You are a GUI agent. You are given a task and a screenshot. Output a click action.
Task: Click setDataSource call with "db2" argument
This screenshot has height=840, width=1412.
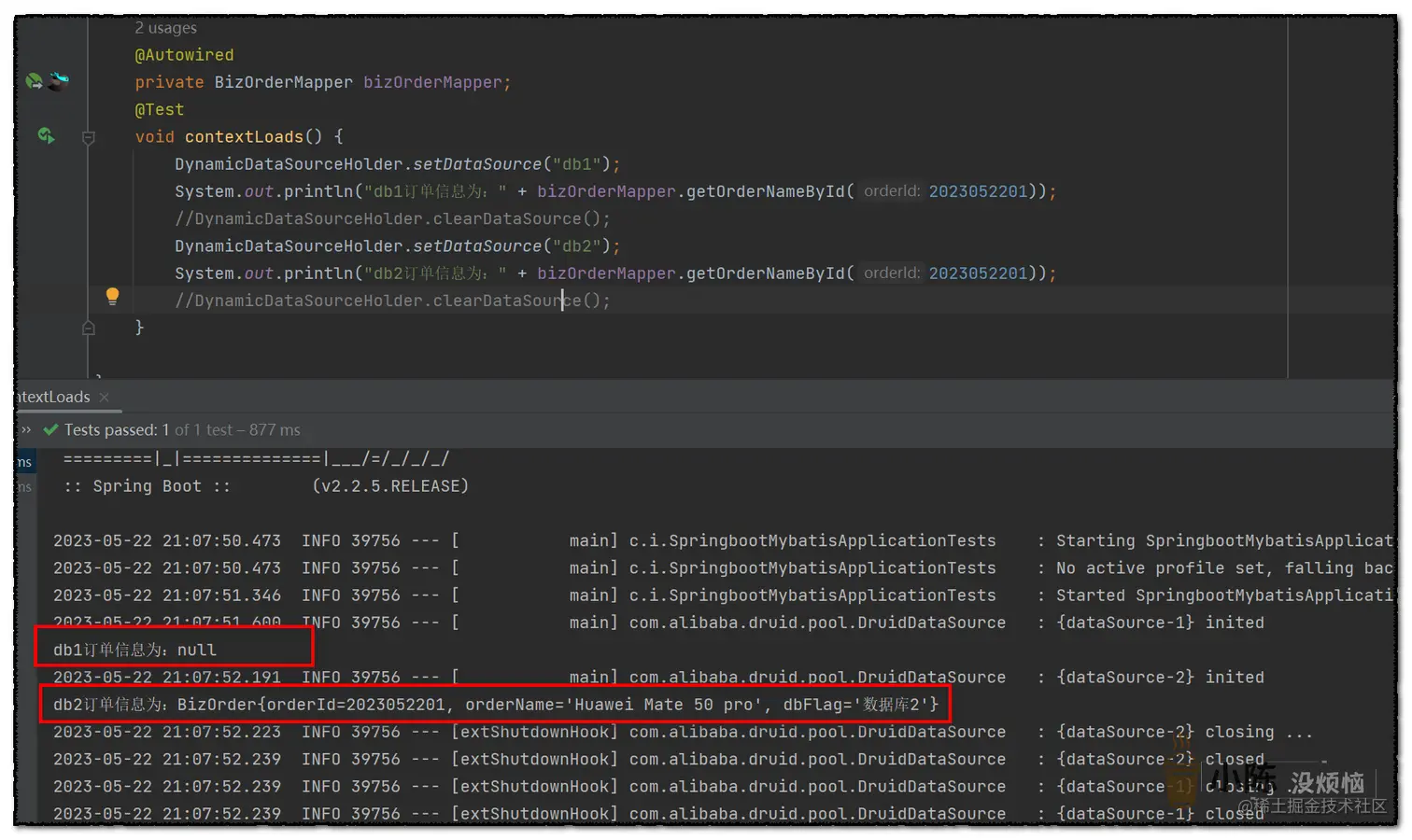397,245
